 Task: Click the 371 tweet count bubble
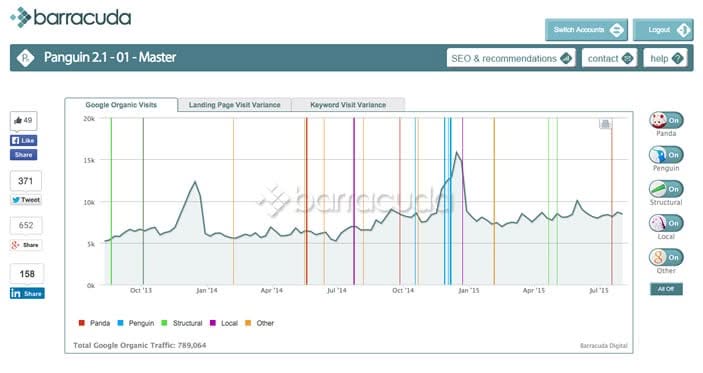pos(26,181)
